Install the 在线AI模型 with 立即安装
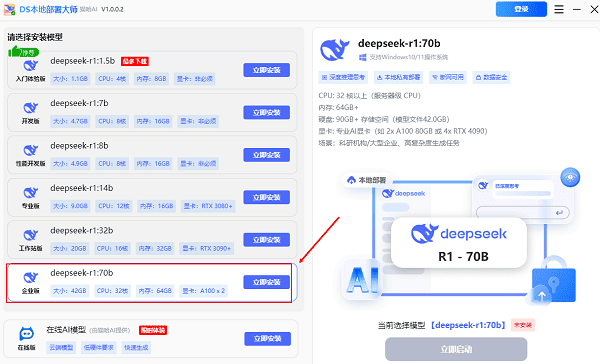600x364 pixels. [267, 339]
